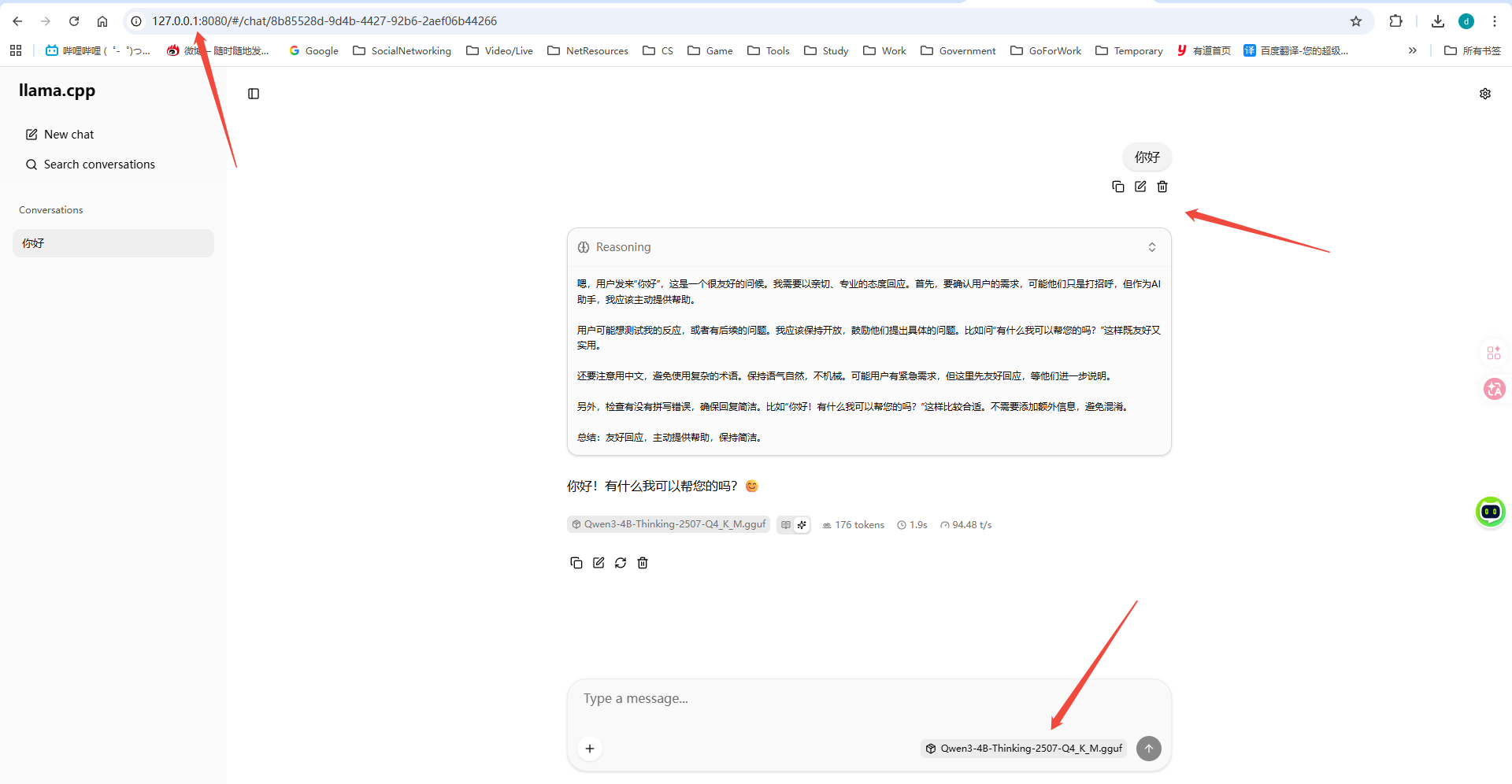Open Game bookmark folder

[710, 50]
